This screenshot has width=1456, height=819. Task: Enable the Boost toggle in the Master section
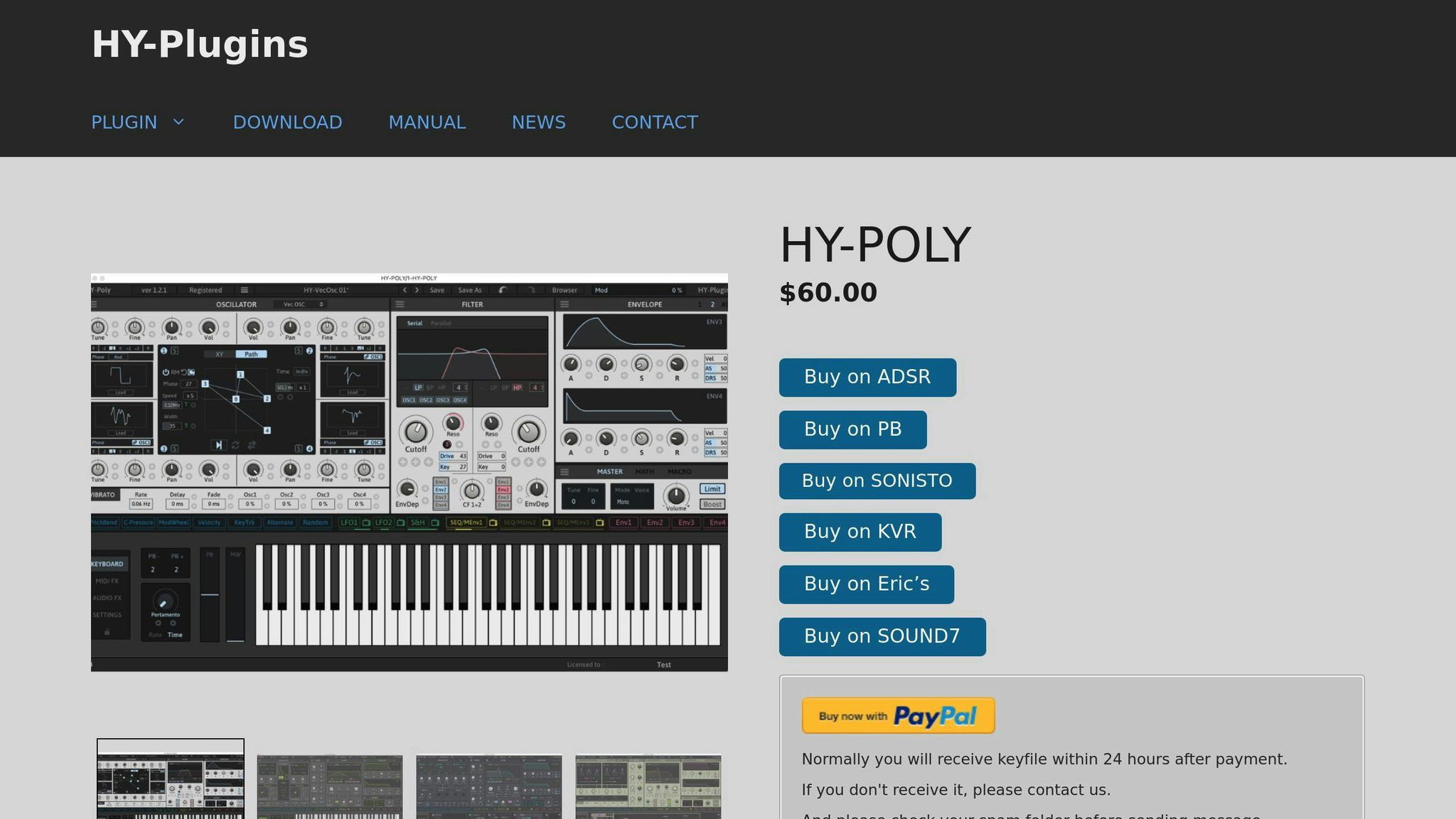[x=712, y=504]
